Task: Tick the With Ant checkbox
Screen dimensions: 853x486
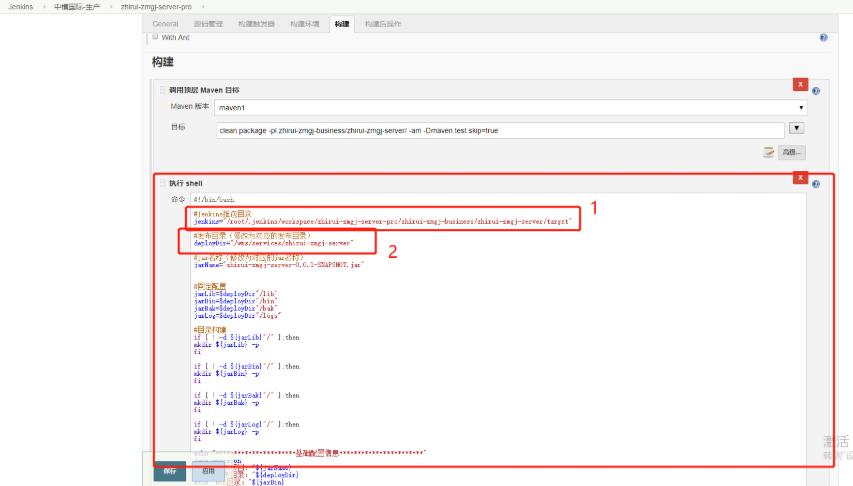Action: point(155,36)
